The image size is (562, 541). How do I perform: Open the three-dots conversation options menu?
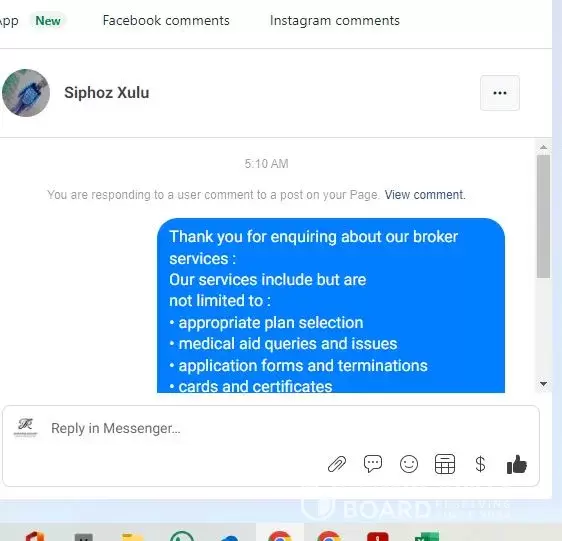(500, 93)
